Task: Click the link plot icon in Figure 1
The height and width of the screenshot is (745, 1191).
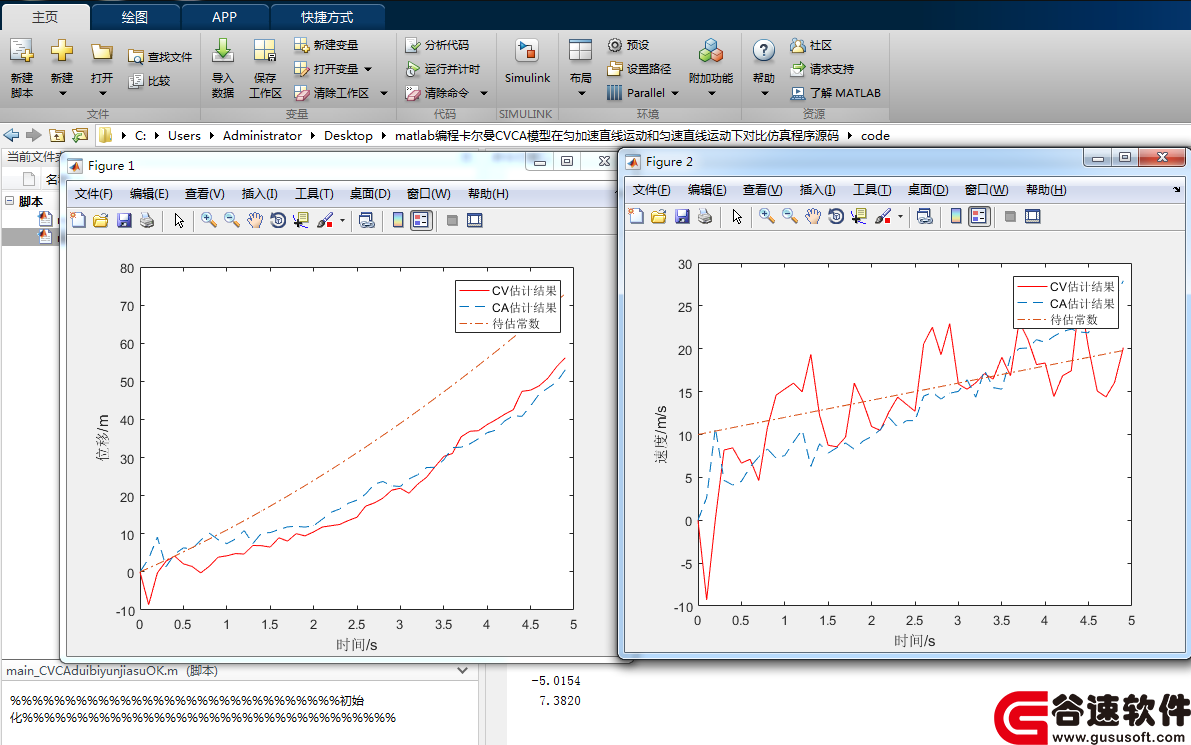Action: click(x=366, y=220)
